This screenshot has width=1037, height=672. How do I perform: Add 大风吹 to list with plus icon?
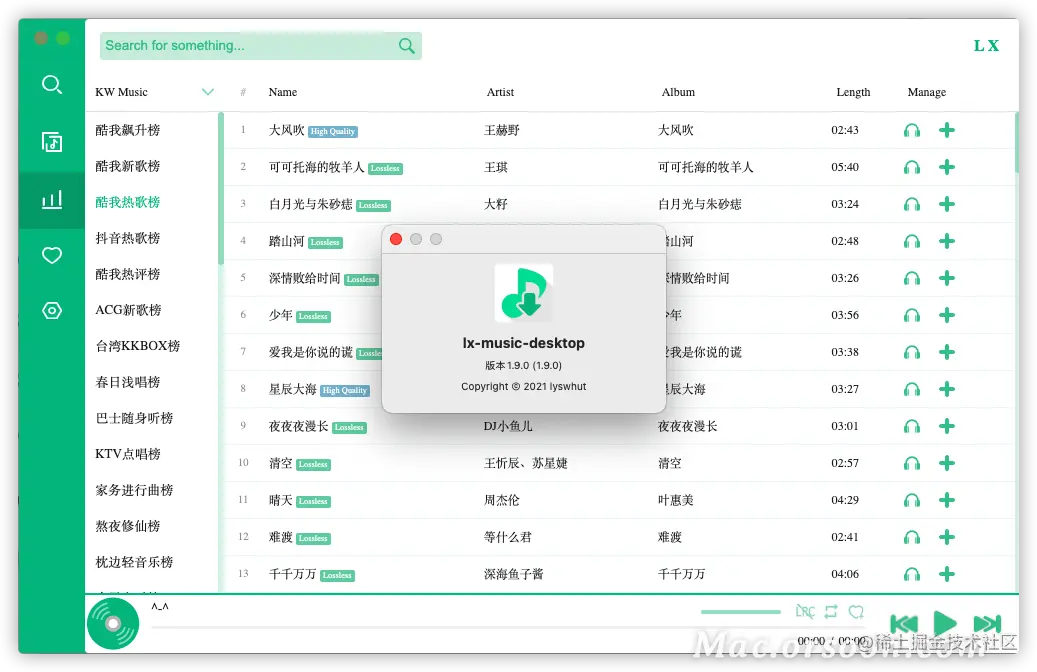[x=946, y=130]
